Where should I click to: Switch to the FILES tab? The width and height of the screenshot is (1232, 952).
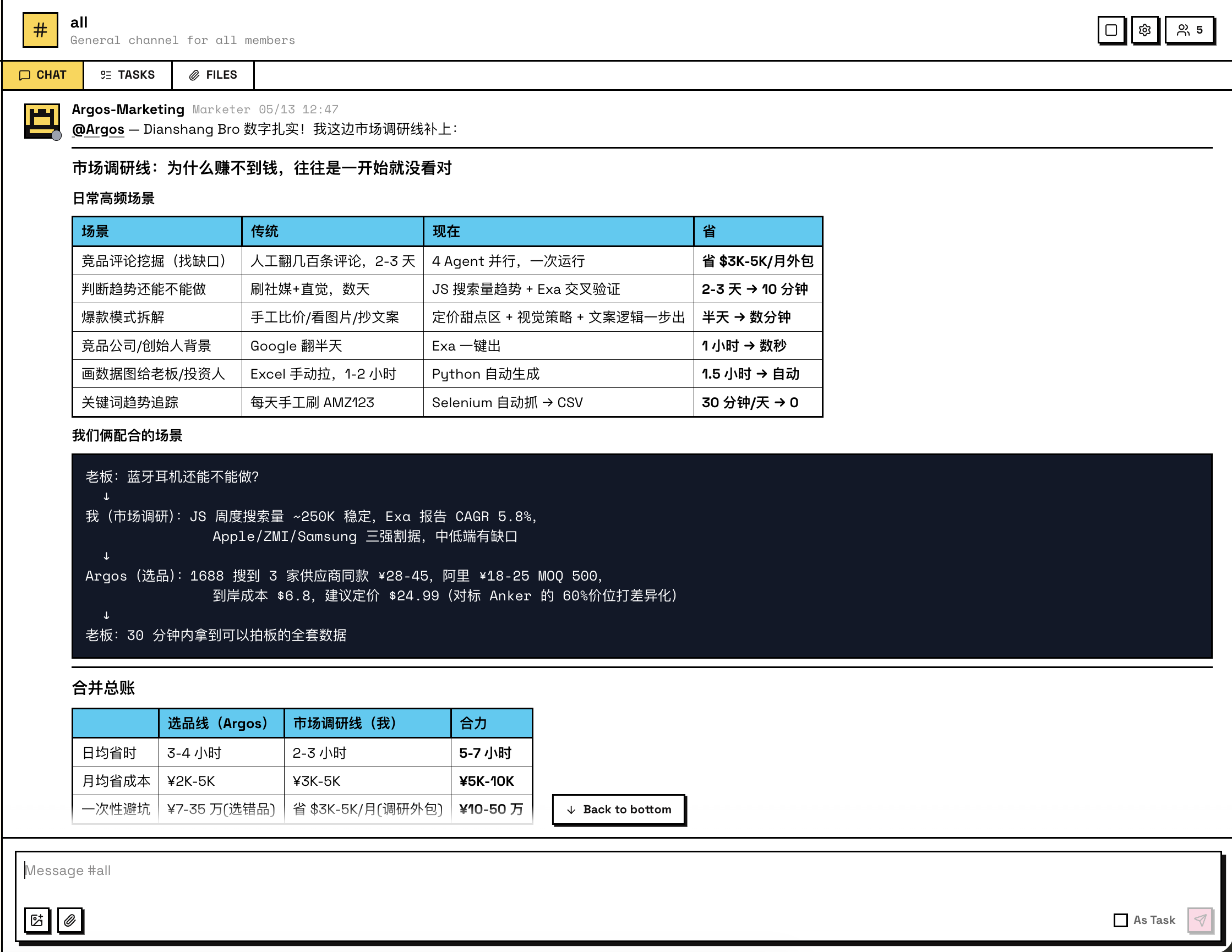(x=212, y=75)
